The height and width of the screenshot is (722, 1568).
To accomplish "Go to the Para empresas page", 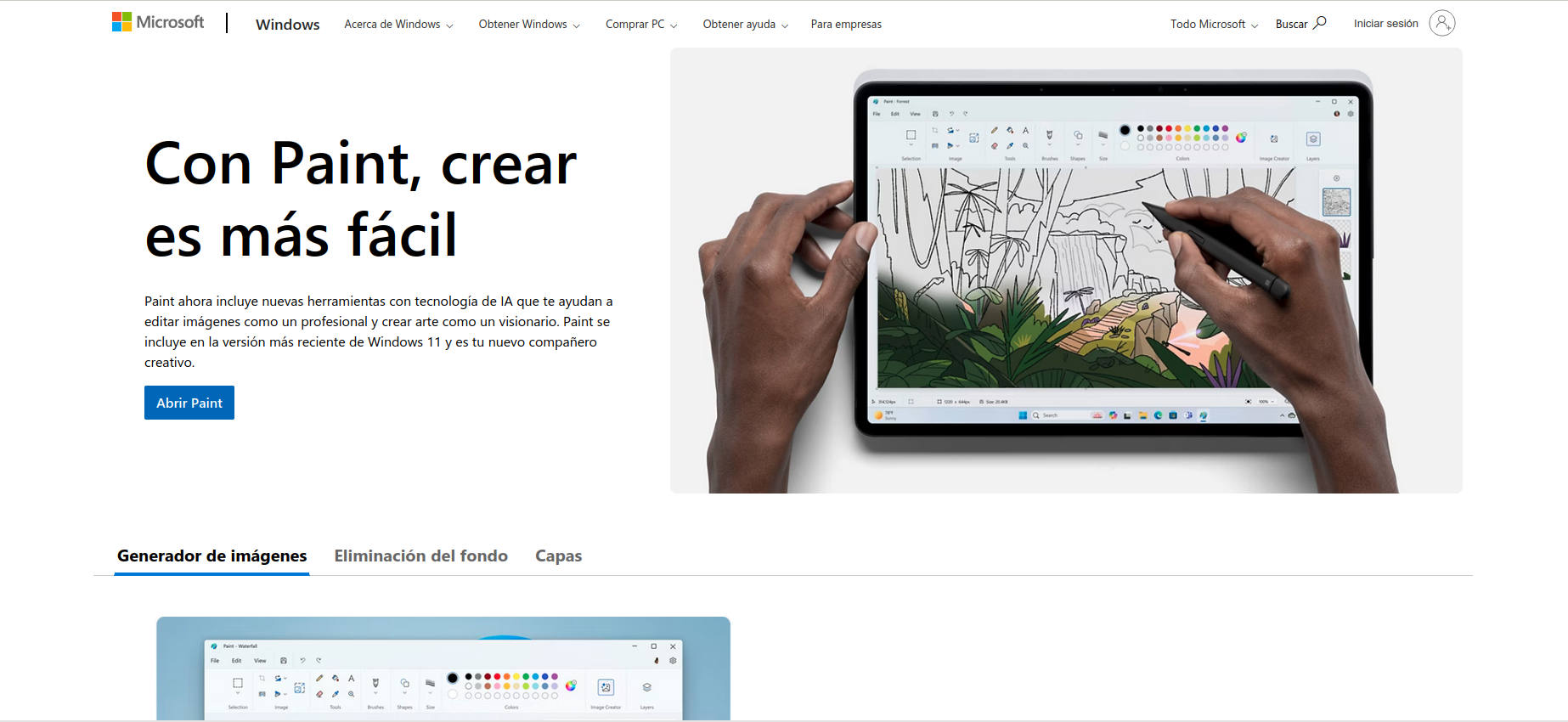I will [846, 25].
